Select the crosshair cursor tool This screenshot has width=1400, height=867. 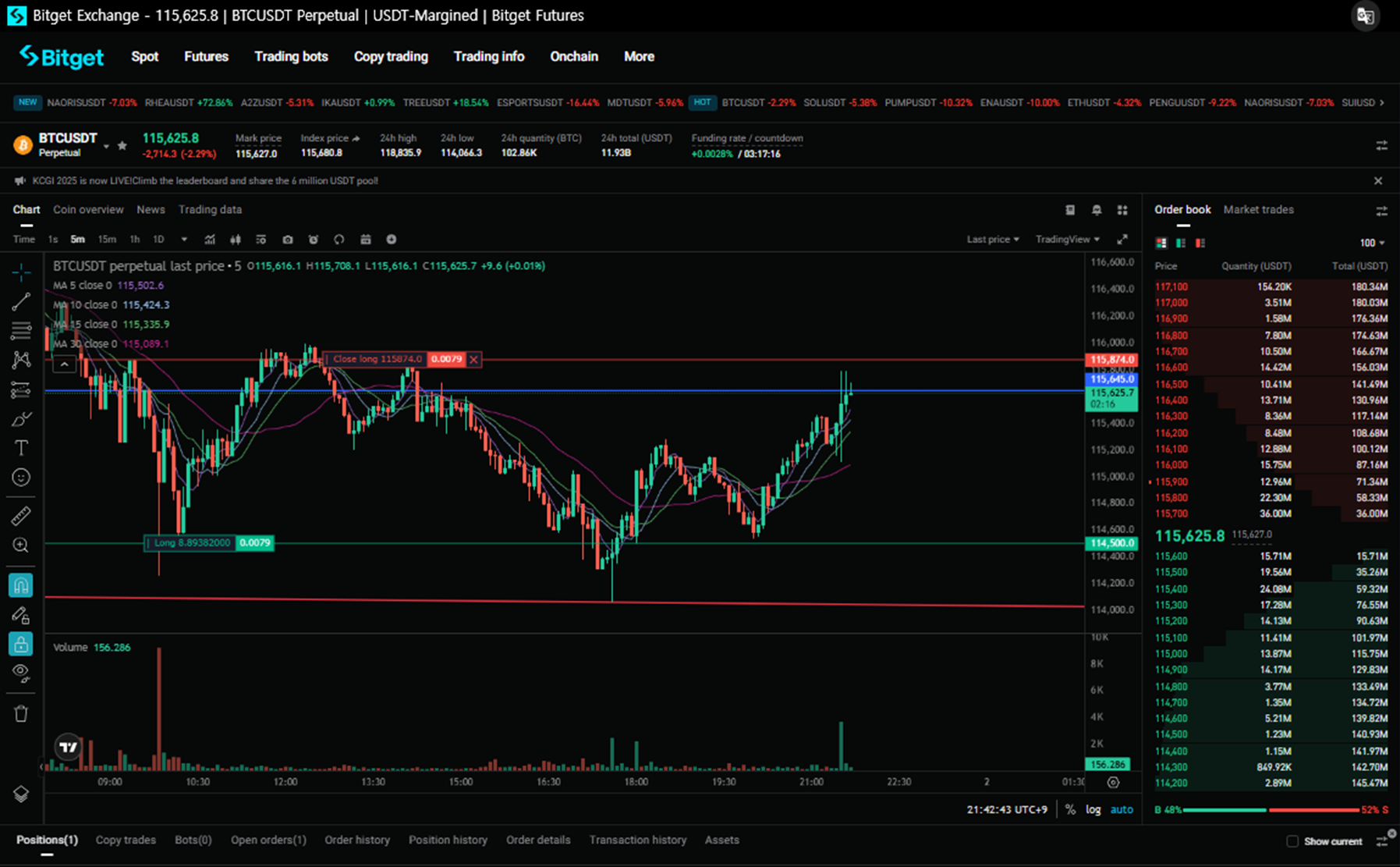[21, 272]
